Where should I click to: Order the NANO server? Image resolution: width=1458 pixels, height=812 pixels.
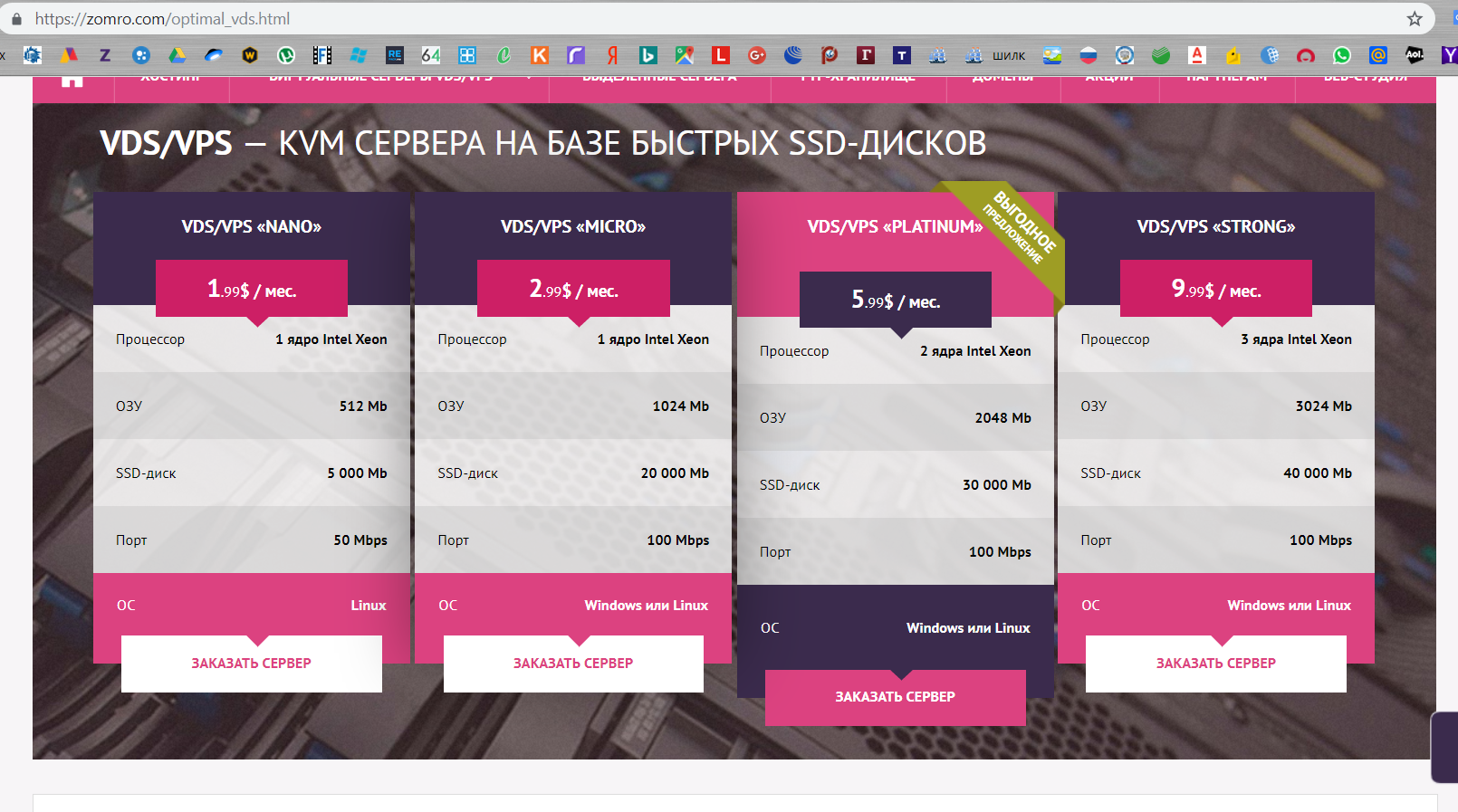252,664
